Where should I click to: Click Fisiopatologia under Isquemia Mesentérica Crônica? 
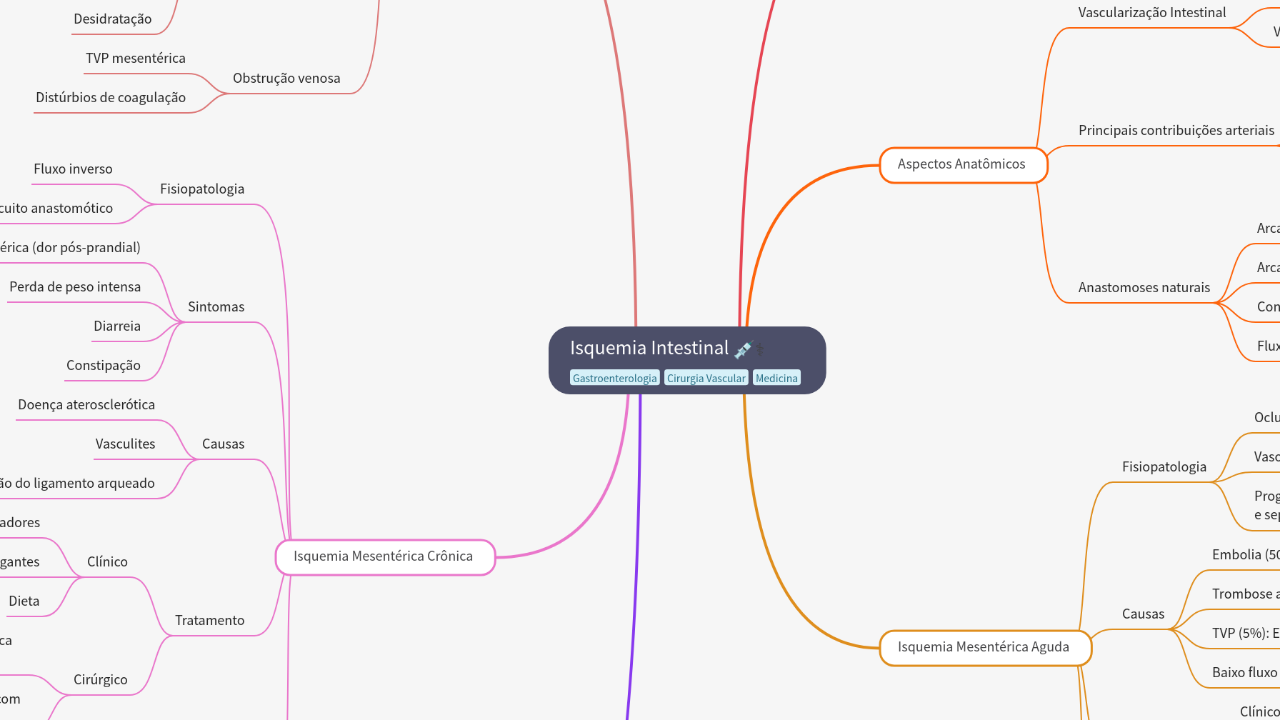(202, 189)
